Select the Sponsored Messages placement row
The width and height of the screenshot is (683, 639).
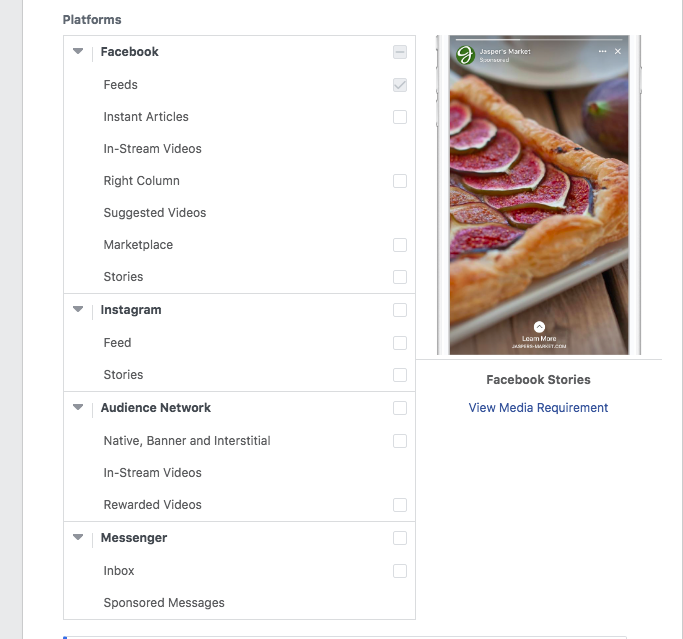click(x=240, y=603)
